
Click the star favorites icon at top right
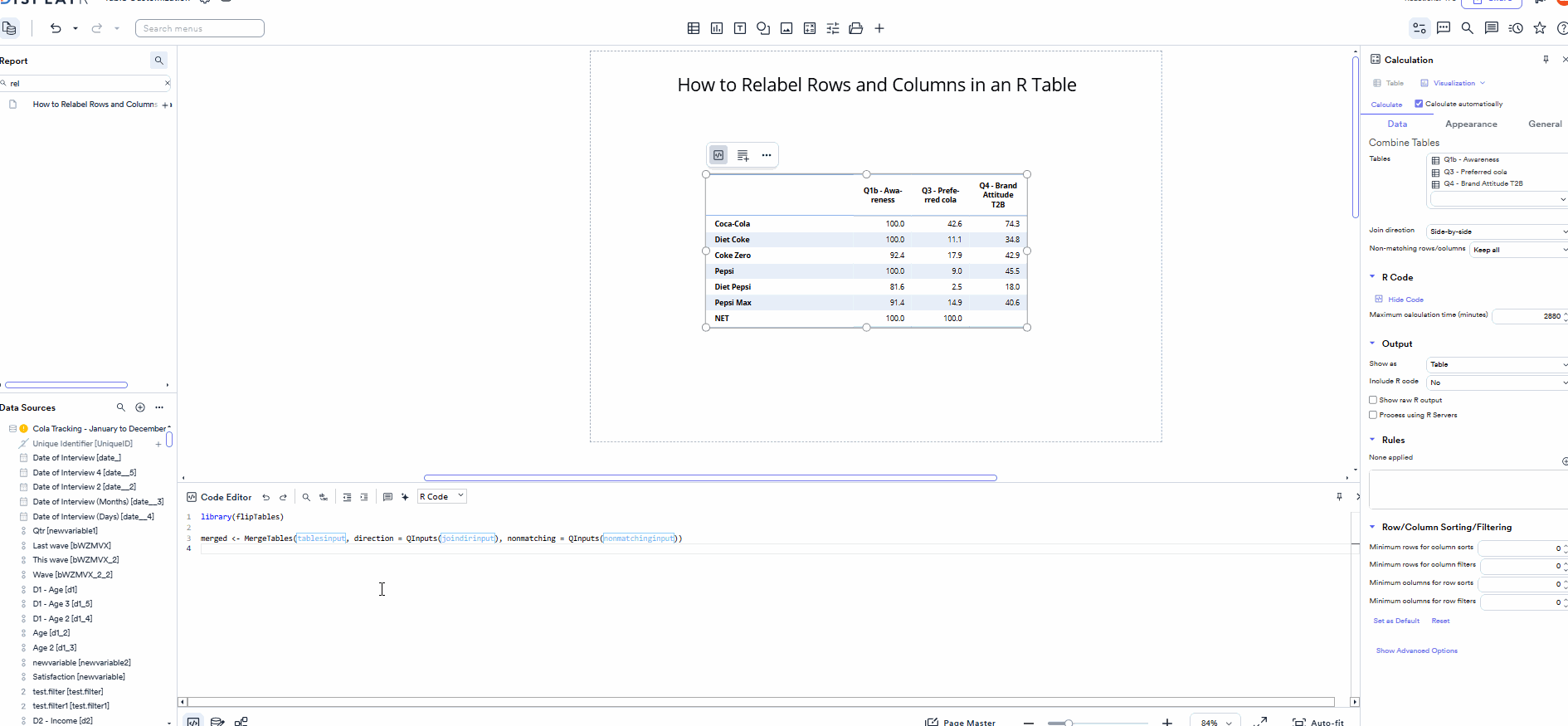coord(1540,28)
